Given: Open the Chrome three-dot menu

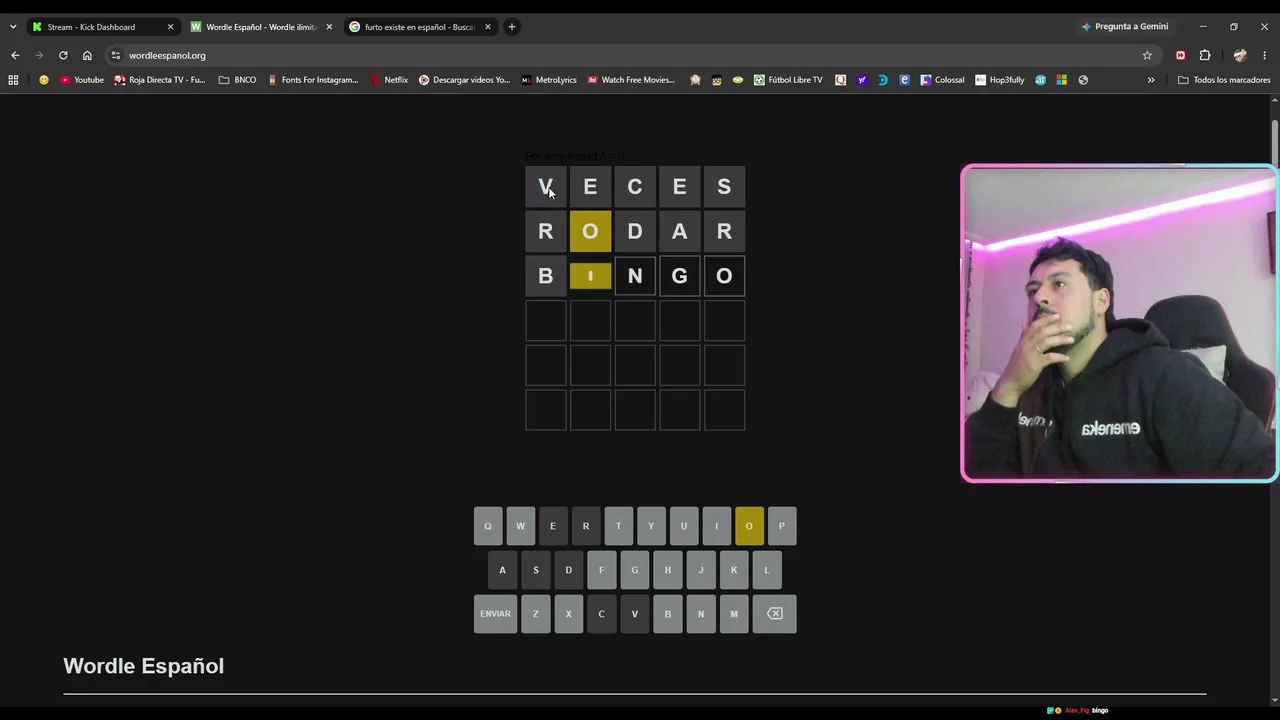Looking at the screenshot, I should (x=1265, y=55).
